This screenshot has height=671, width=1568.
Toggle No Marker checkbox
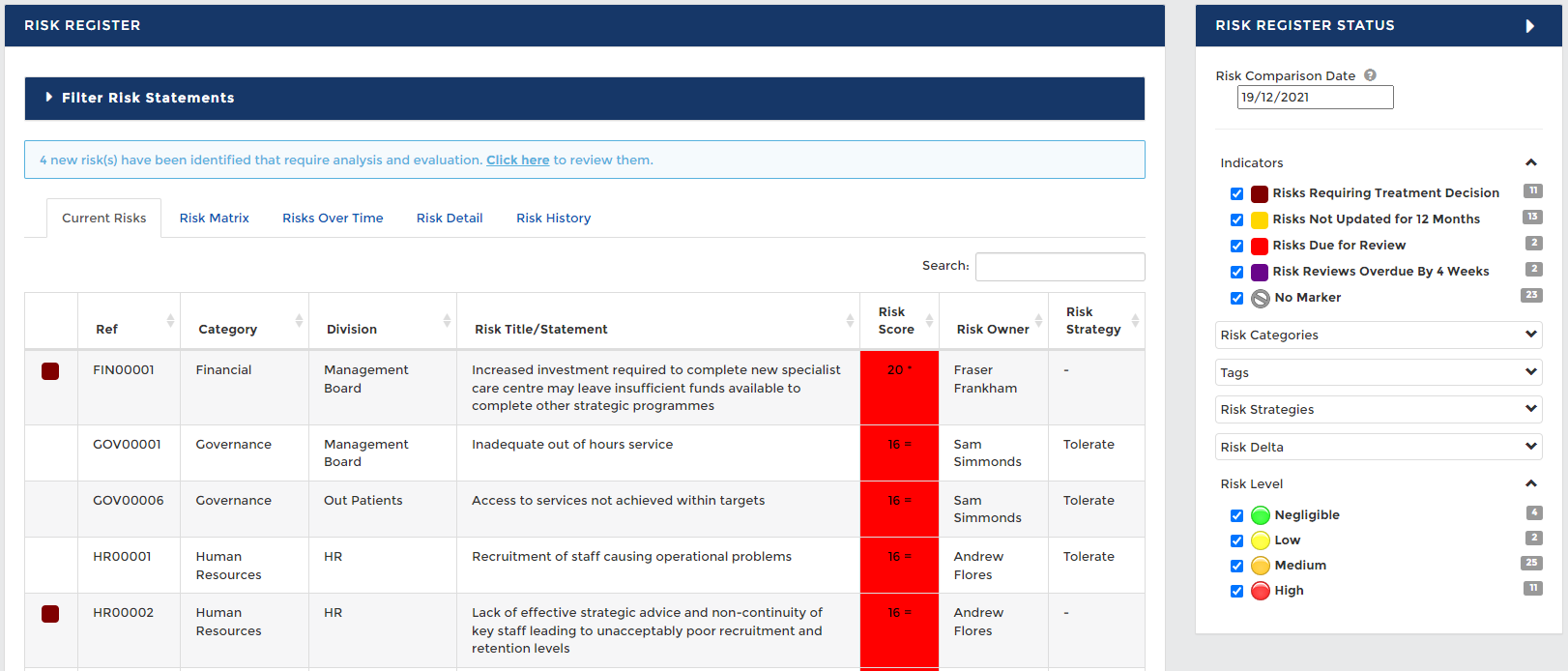[1236, 299]
